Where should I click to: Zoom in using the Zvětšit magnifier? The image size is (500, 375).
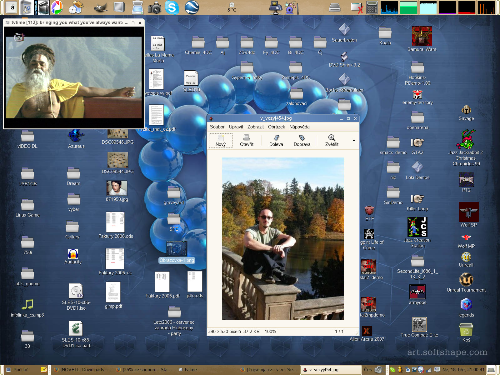pos(331,140)
